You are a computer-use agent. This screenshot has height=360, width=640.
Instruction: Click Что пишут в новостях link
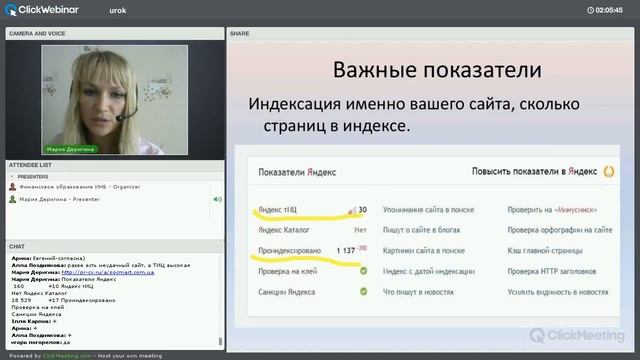pos(418,292)
